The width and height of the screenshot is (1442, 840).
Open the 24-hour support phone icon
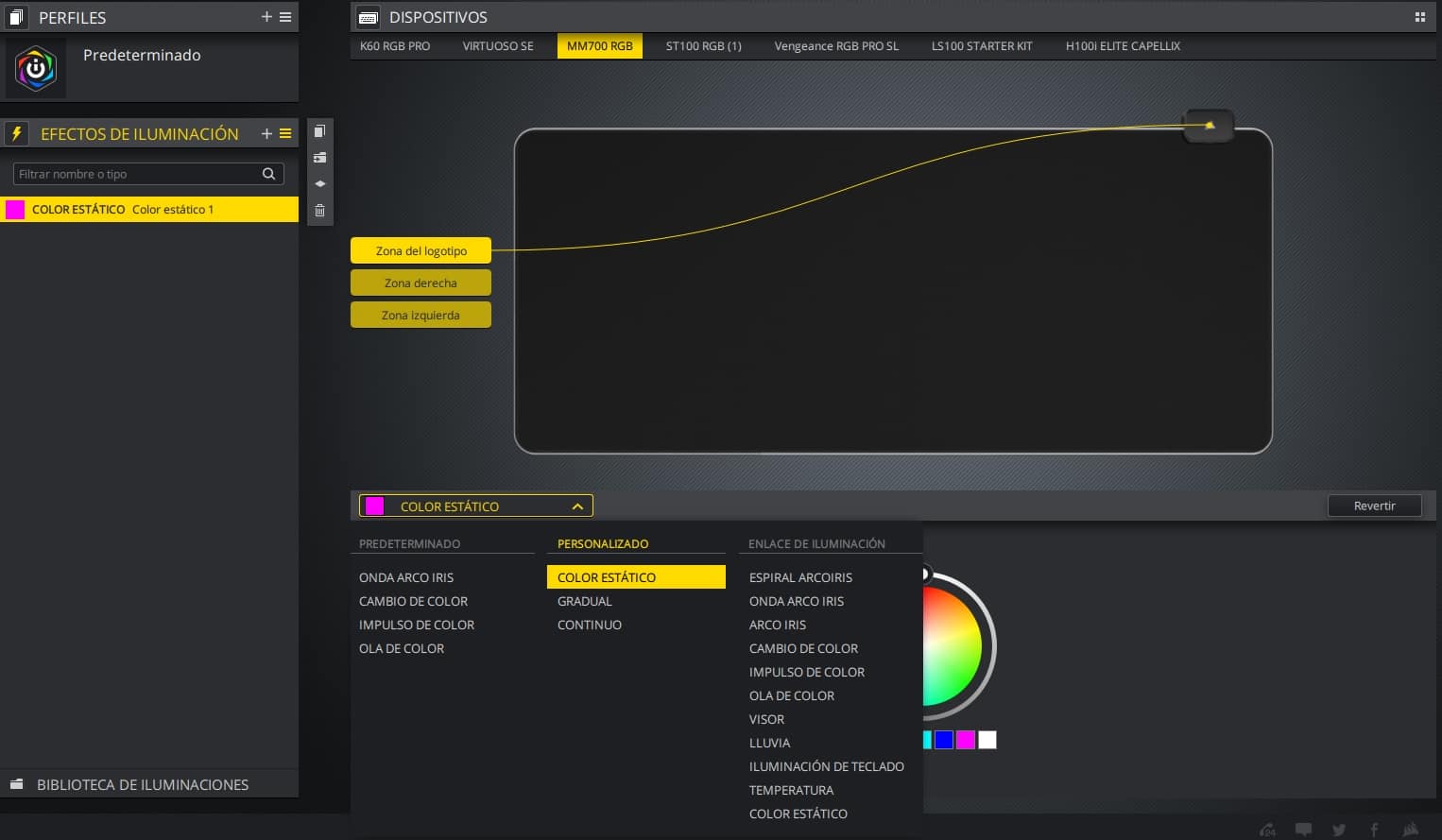click(x=1267, y=830)
